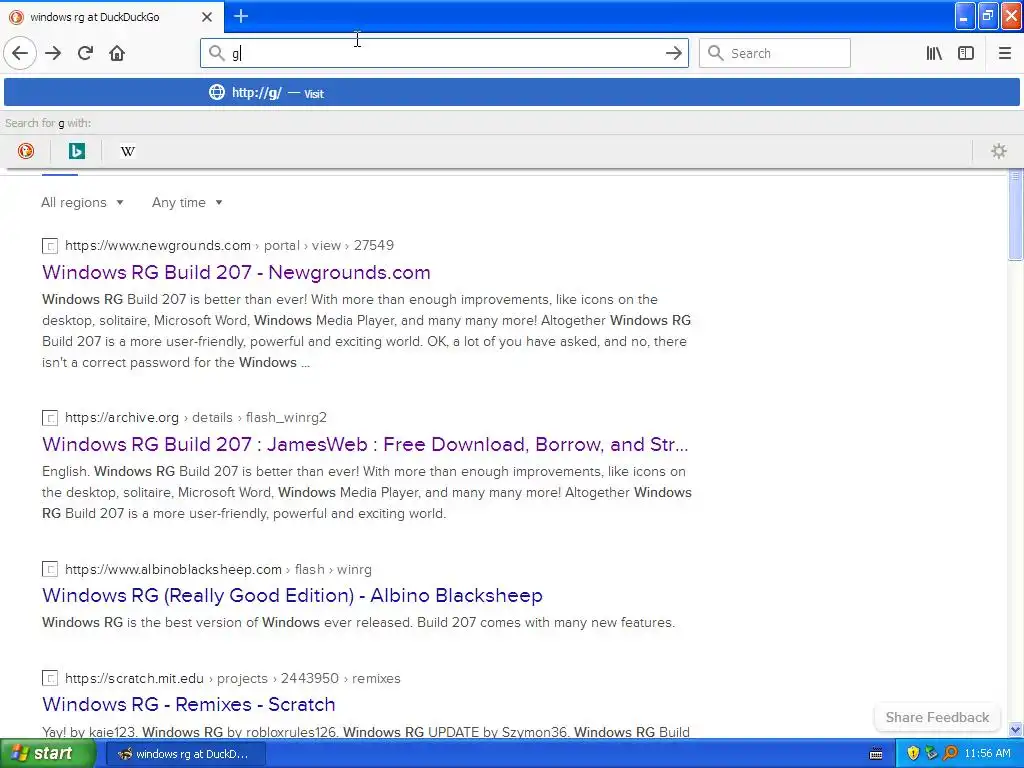Click albinoblacksheep.com result favicon
Viewport: 1024px width, 768px height.
tap(50, 569)
